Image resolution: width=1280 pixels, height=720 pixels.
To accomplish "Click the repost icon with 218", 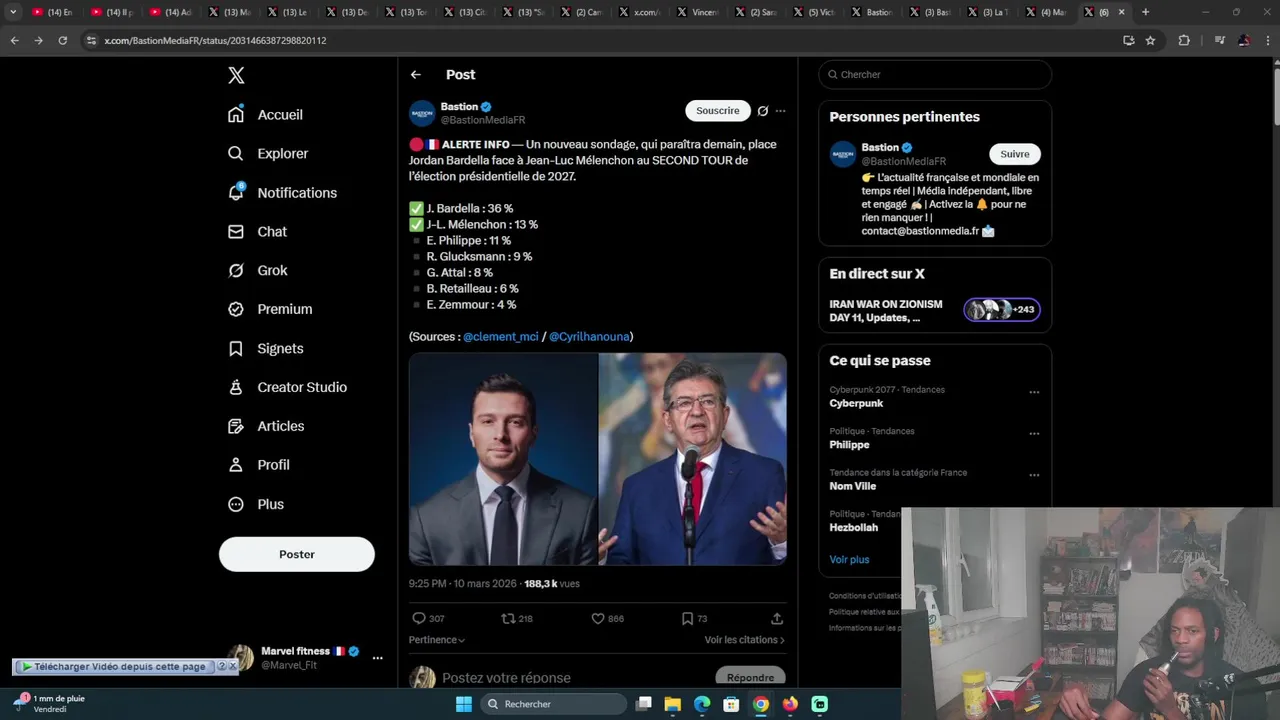I will click(517, 619).
